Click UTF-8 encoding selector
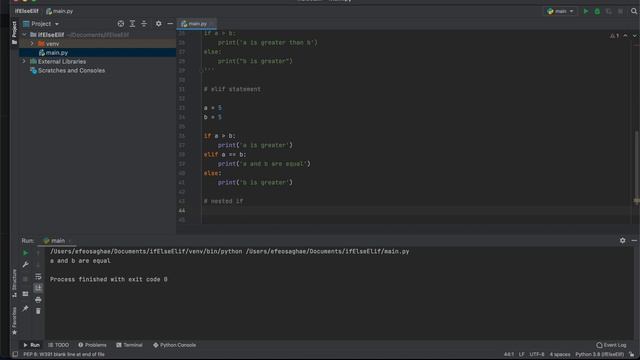Screen dimensions: 640x360 click(537, 354)
